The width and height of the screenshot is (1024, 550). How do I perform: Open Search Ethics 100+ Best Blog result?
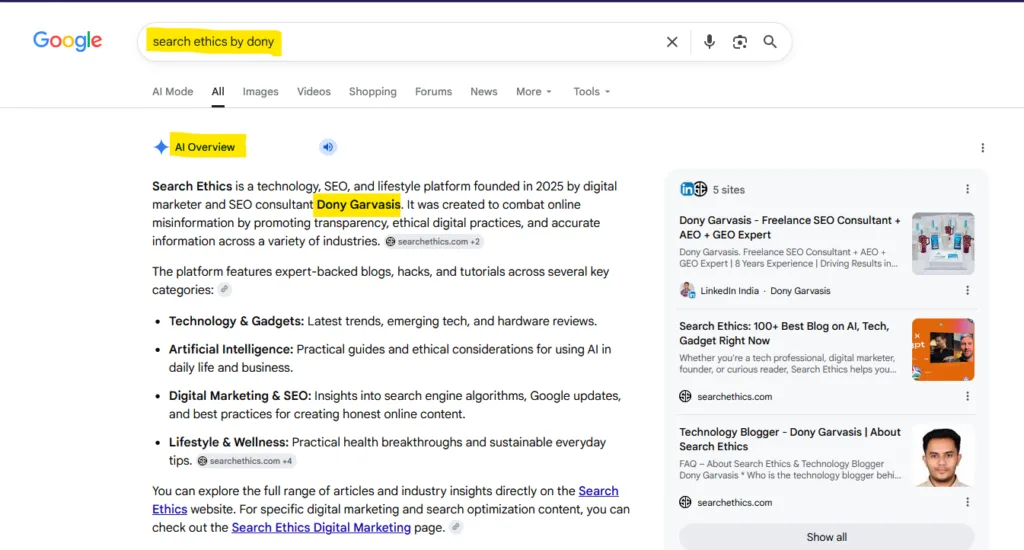(x=784, y=333)
